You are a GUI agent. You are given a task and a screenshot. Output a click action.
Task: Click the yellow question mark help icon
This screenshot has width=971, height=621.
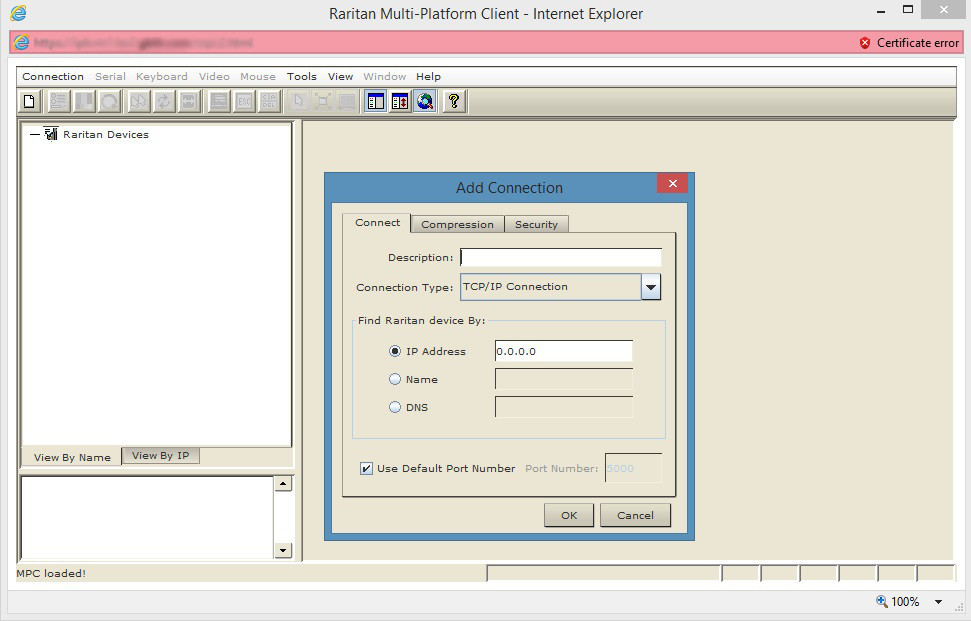454,101
